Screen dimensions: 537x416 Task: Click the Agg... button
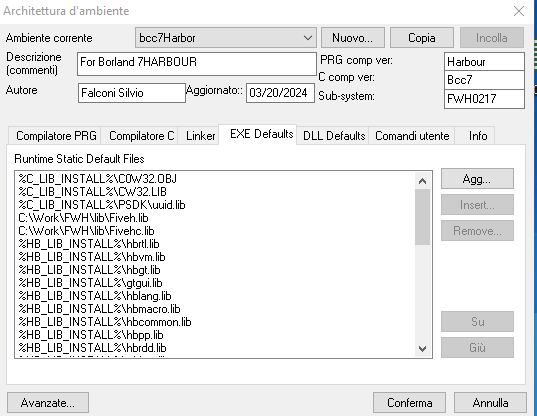point(477,178)
